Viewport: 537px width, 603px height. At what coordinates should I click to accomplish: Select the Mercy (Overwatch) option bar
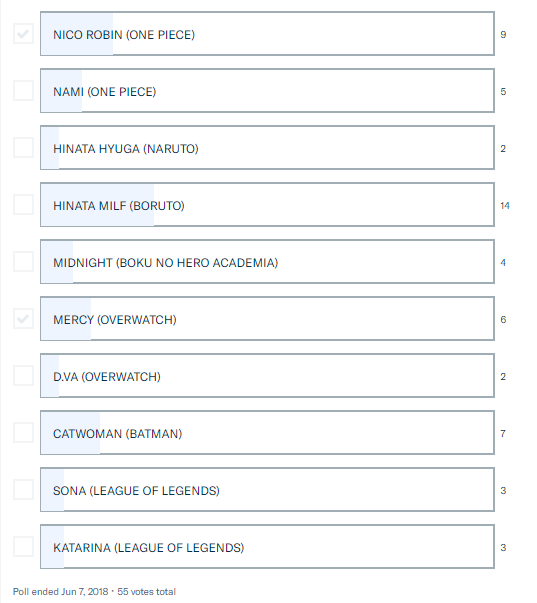click(x=267, y=318)
